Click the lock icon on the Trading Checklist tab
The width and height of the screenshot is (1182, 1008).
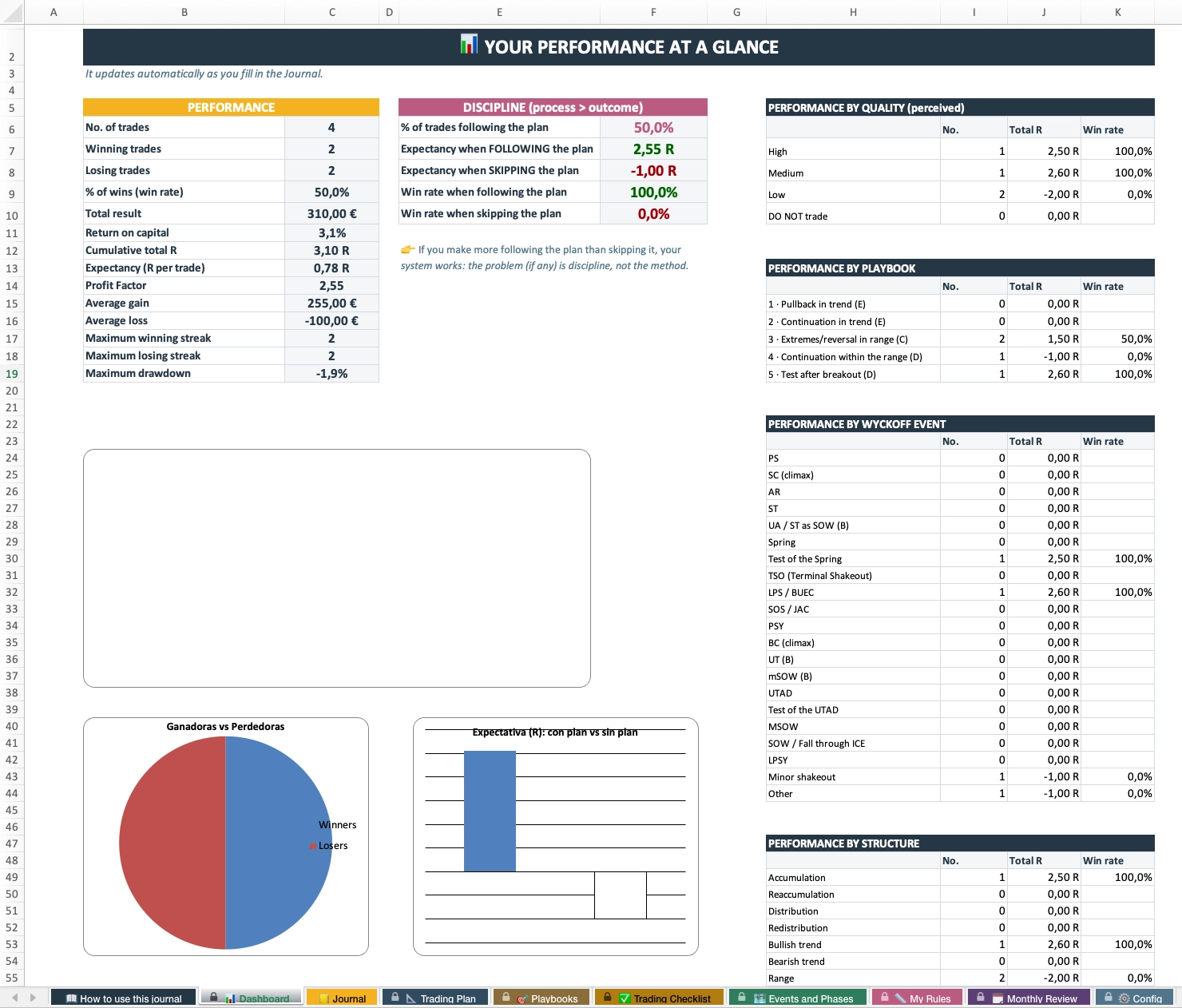click(x=607, y=997)
